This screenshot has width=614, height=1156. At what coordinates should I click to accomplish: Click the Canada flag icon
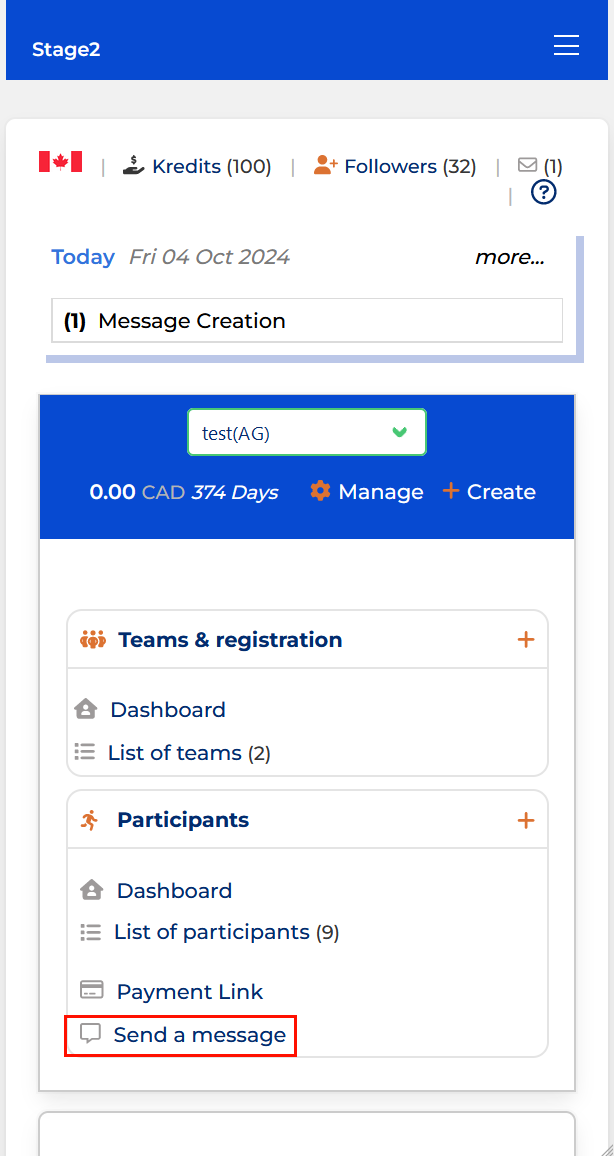60,161
